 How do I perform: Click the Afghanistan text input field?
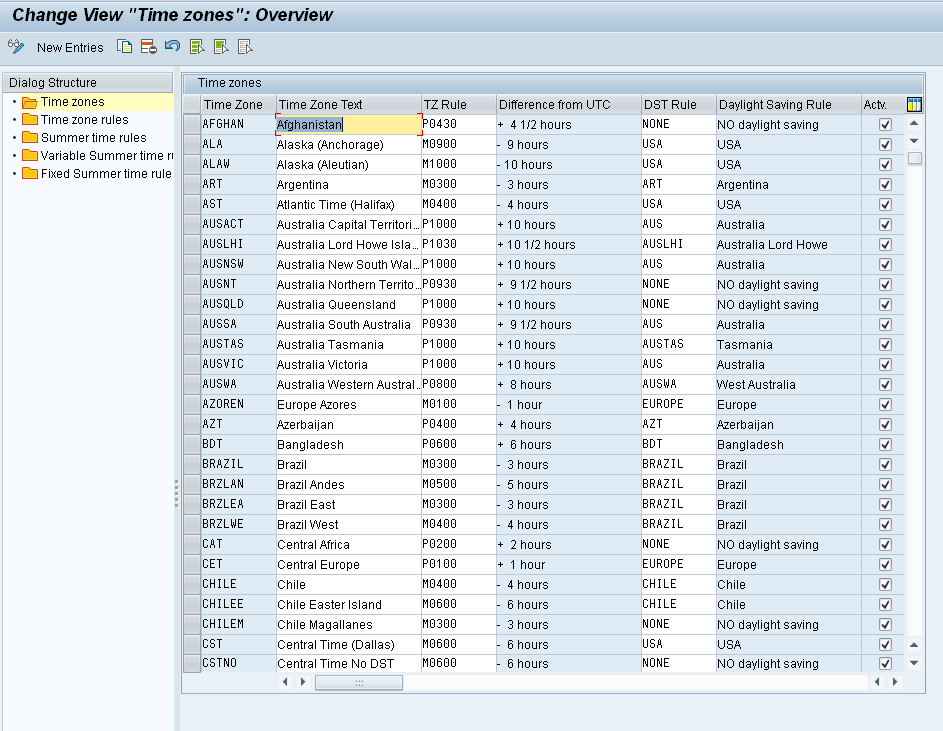345,124
